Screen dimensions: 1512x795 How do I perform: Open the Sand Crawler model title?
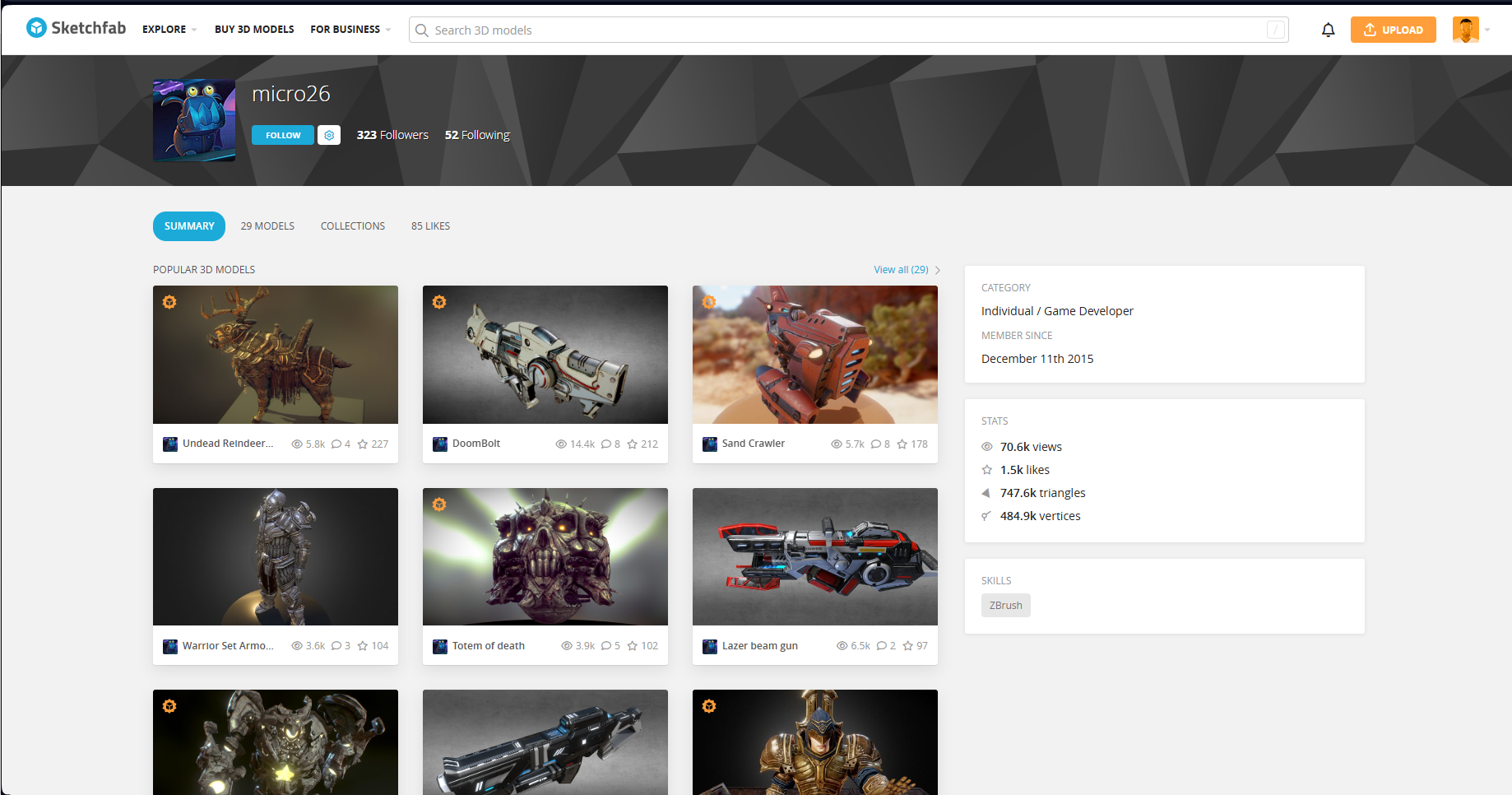[754, 444]
